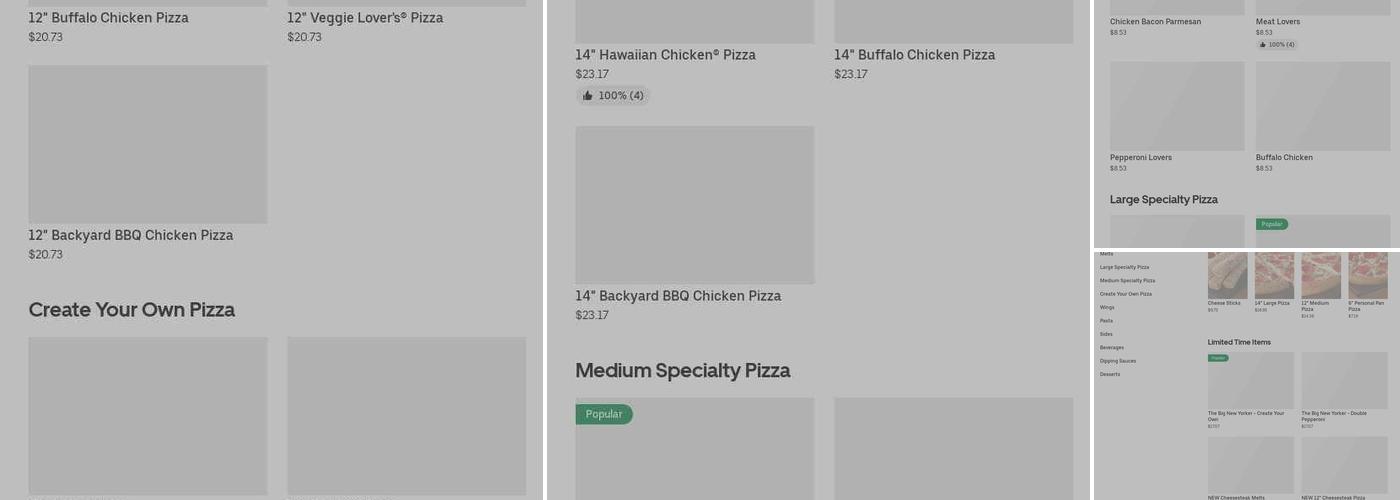The width and height of the screenshot is (1400, 500).
Task: Open the Cheese Sticks photo thumbnail
Action: 1227,275
